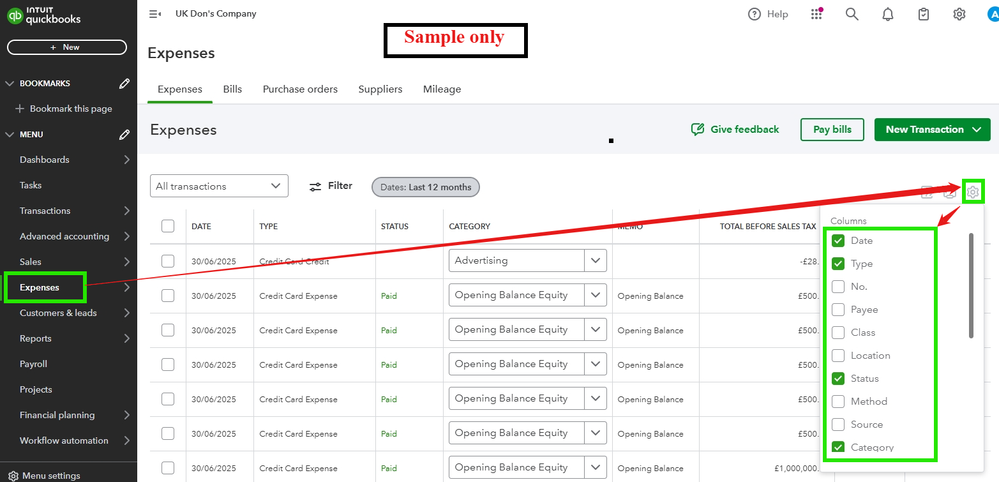Enable the Class column checkbox
999x482 pixels.
point(838,332)
